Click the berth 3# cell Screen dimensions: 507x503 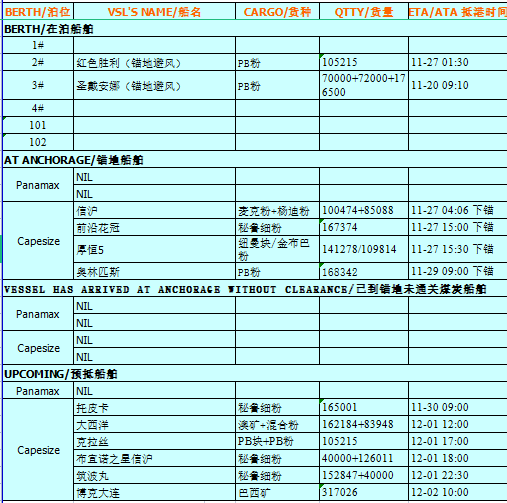38,85
